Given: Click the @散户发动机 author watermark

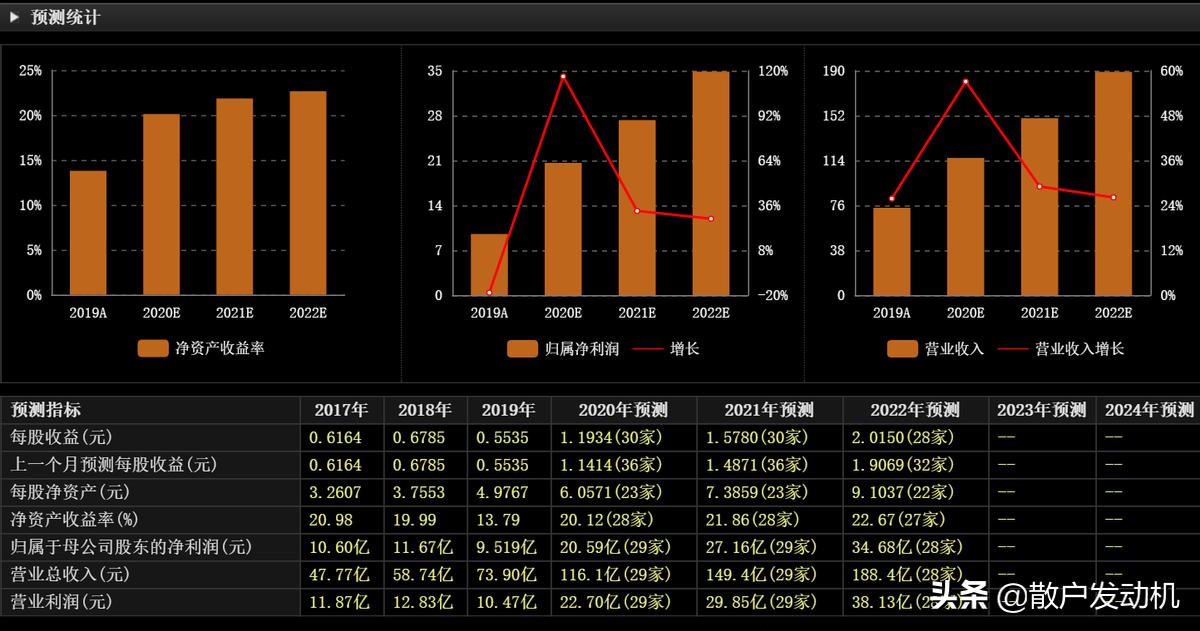Looking at the screenshot, I should 1087,597.
